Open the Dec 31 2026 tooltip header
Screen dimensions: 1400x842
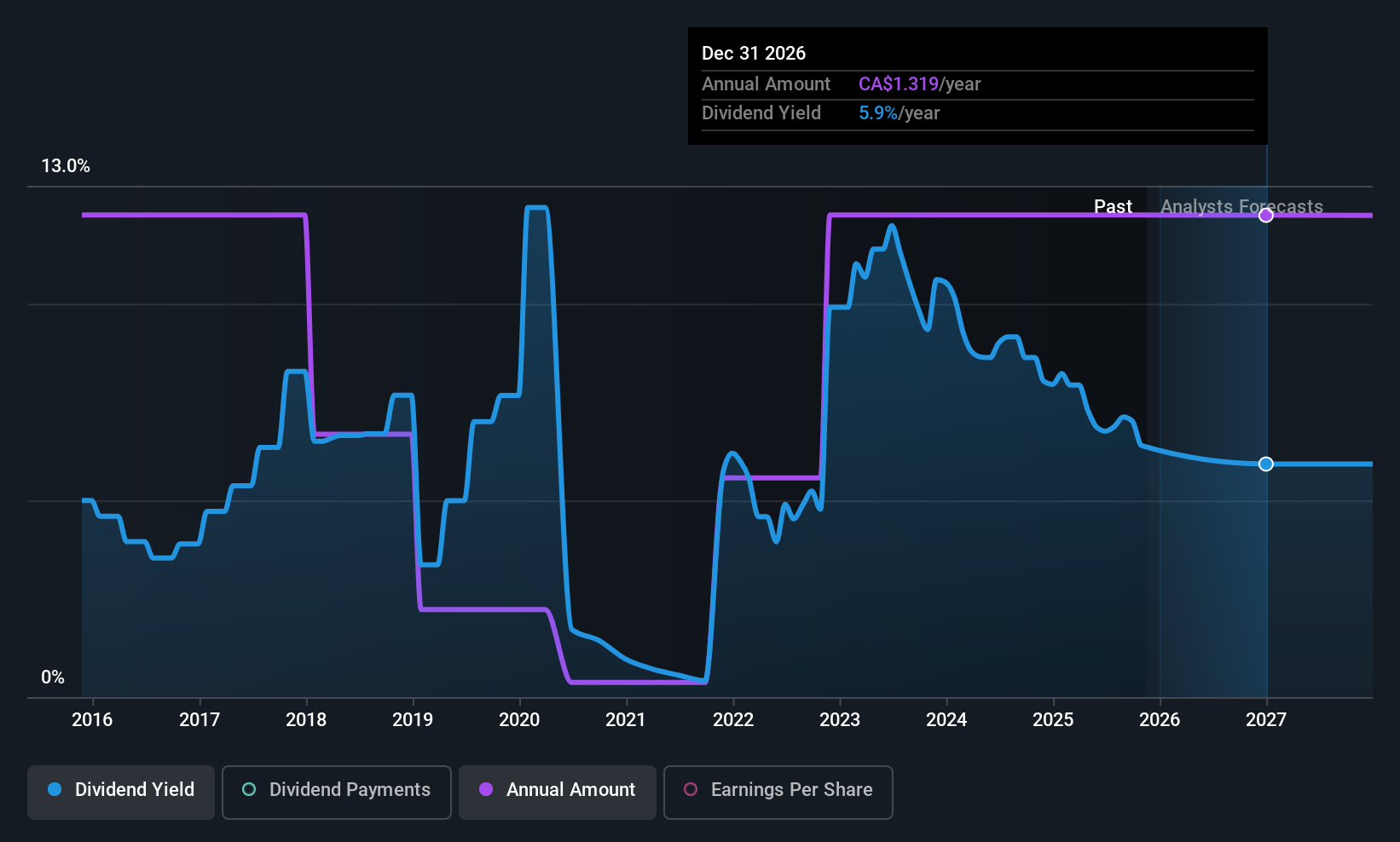point(754,53)
